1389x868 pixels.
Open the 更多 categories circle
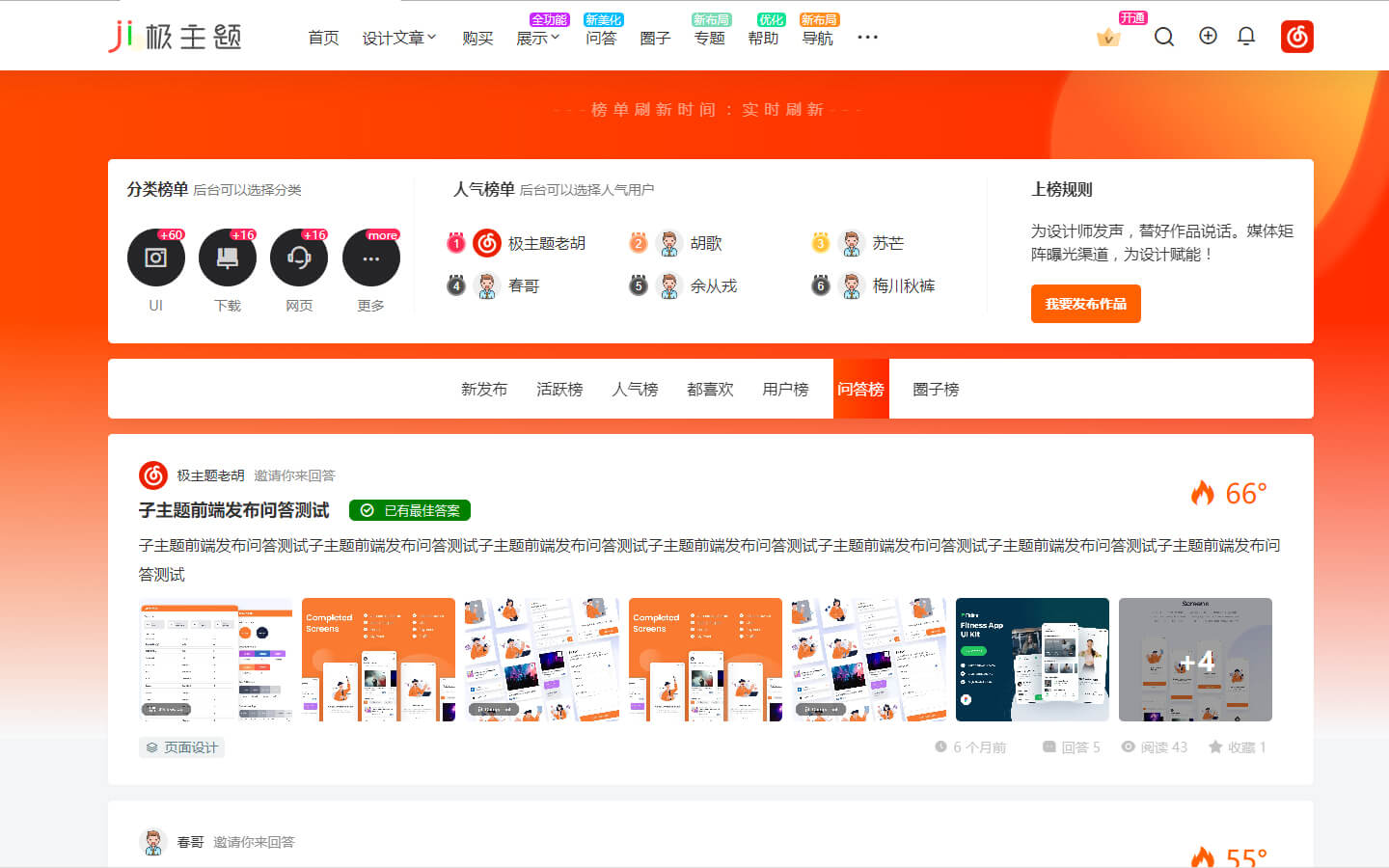(370, 258)
